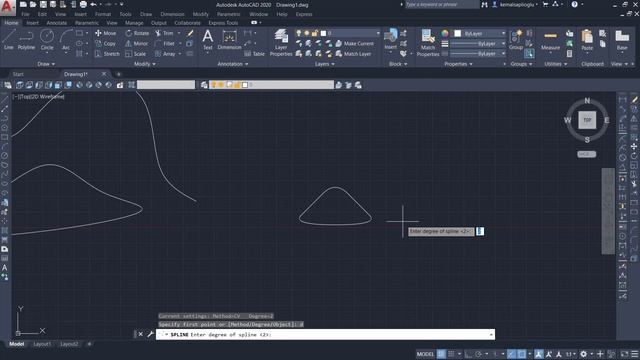
Task: Expand the Annotation panel
Action: click(x=233, y=64)
